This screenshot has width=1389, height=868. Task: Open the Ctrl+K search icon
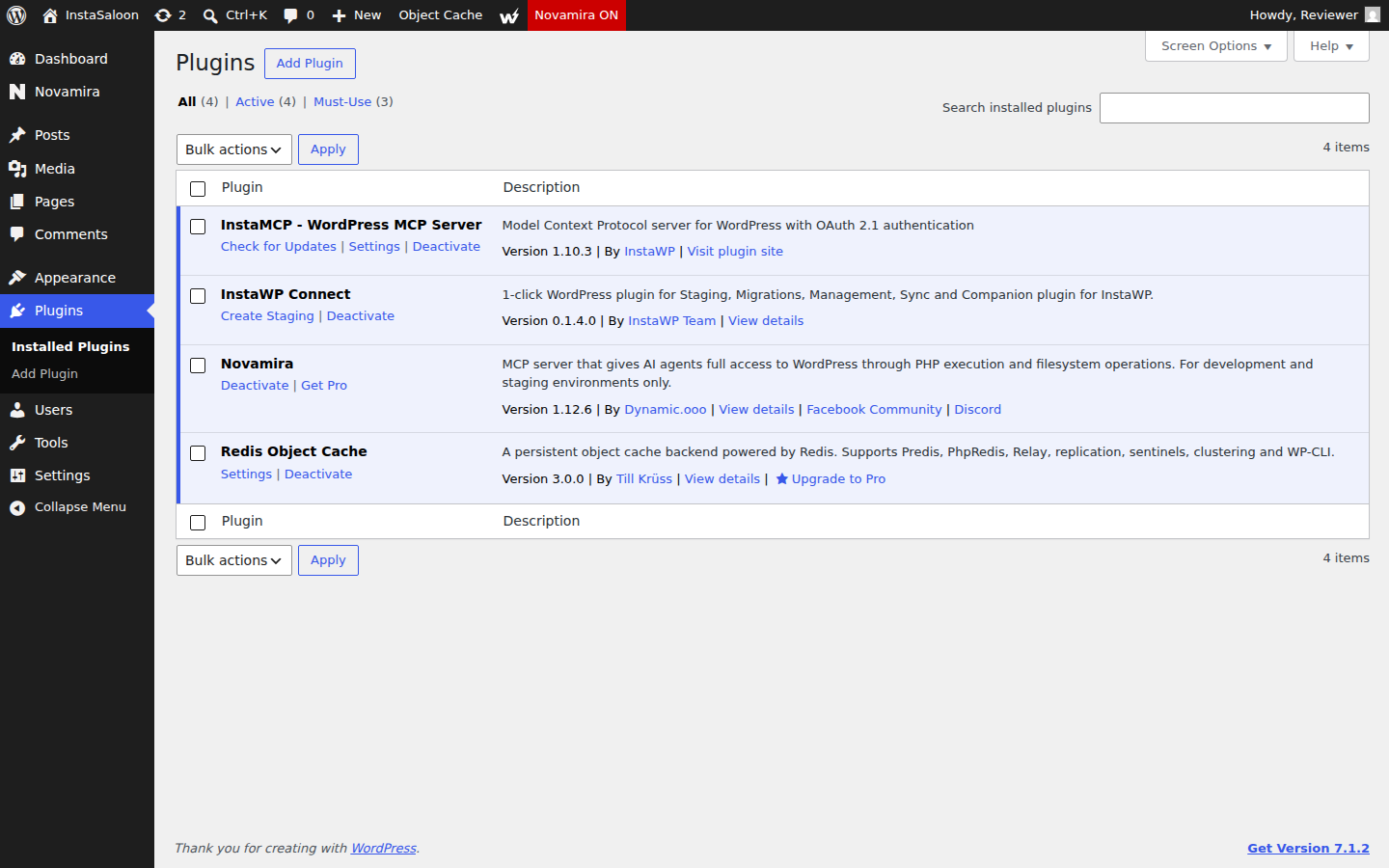tap(210, 15)
